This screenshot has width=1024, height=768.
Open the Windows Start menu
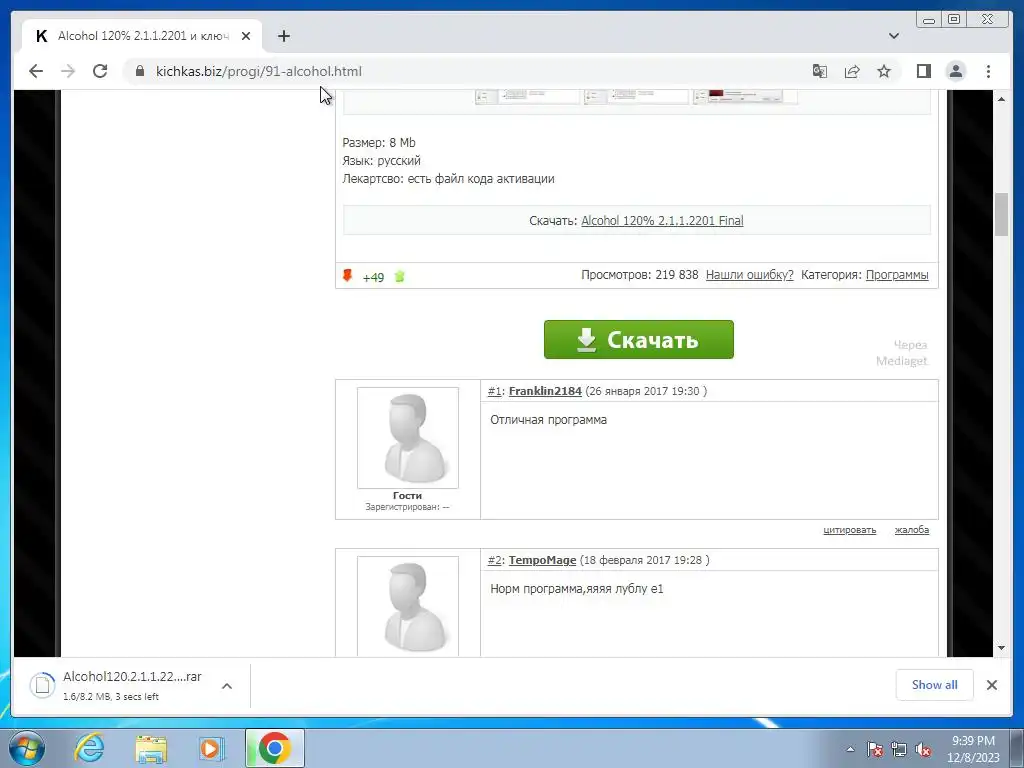(27, 748)
